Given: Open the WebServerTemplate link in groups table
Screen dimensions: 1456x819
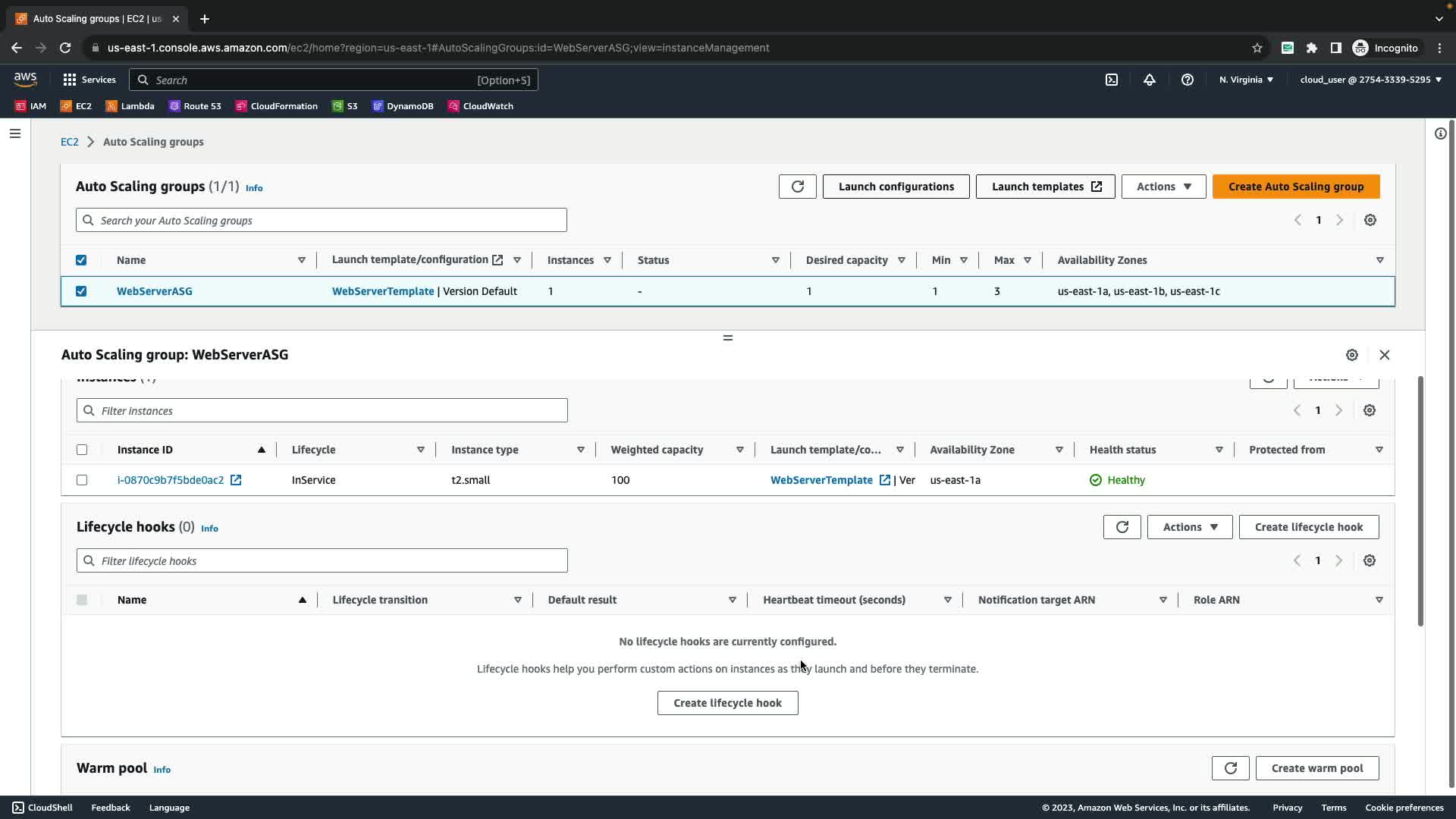Looking at the screenshot, I should (383, 291).
